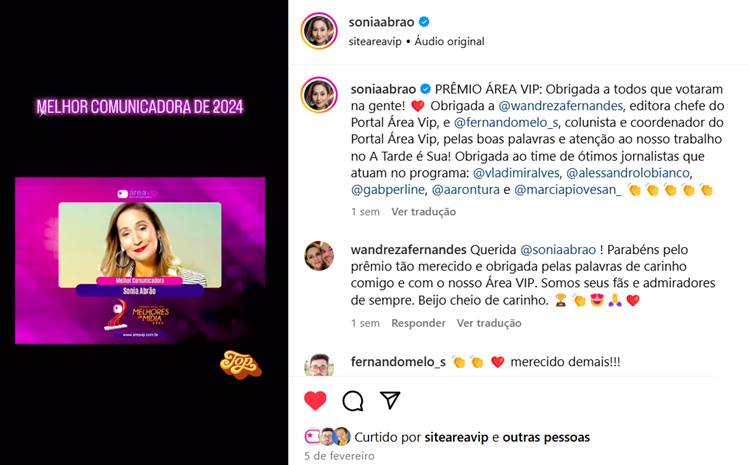Open outras pessoas likes list

point(546,437)
